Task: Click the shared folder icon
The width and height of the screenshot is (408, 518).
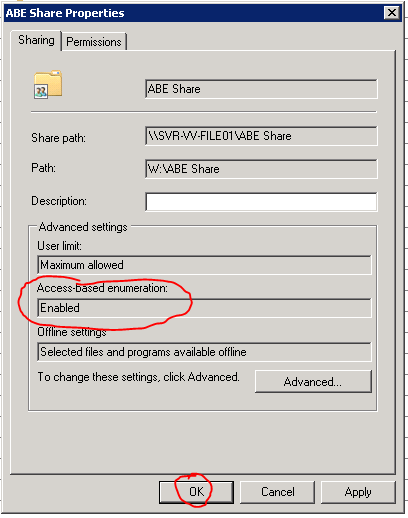Action: 48,84
